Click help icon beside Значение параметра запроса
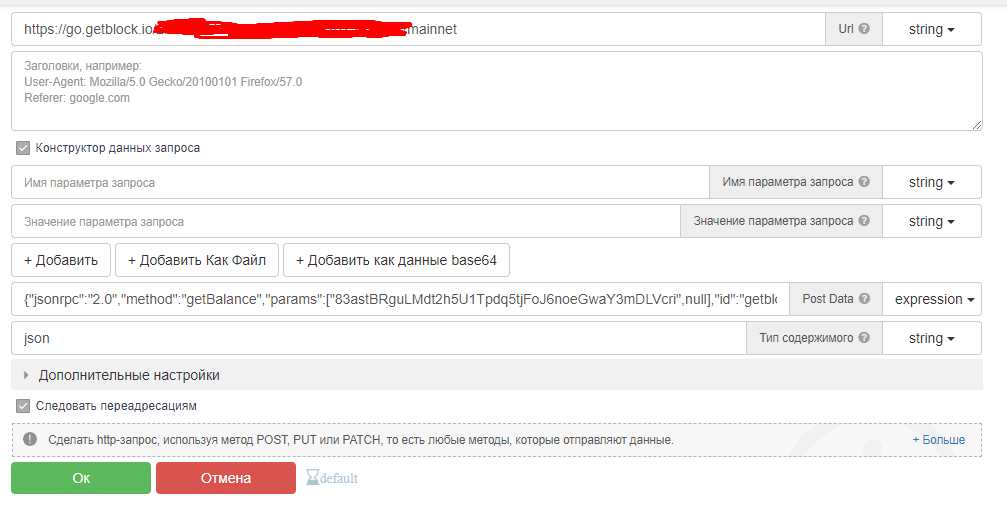The width and height of the screenshot is (1007, 514). 864,221
